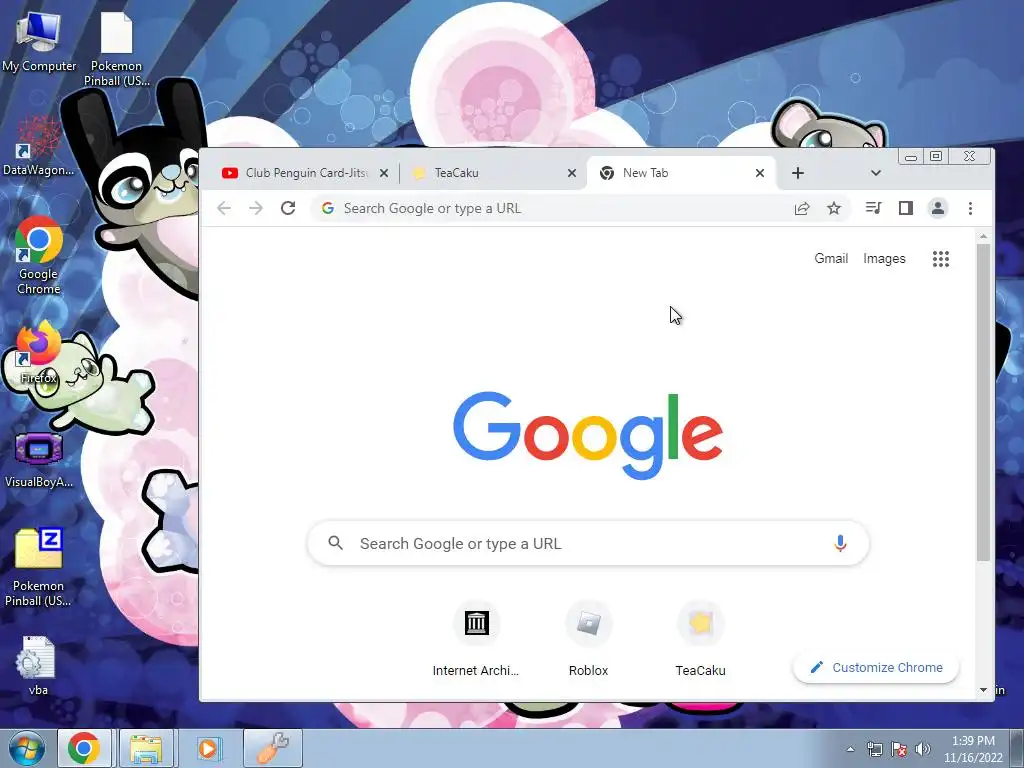Image resolution: width=1024 pixels, height=768 pixels.
Task: Close the Club Penguin Card-Jitsu tab
Action: [x=384, y=173]
